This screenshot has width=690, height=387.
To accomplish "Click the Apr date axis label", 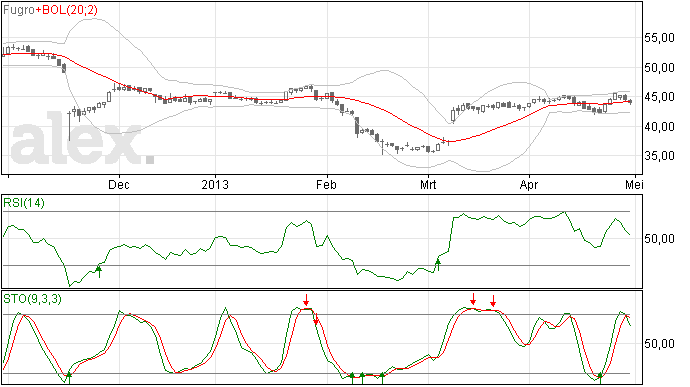I will click(x=529, y=184).
